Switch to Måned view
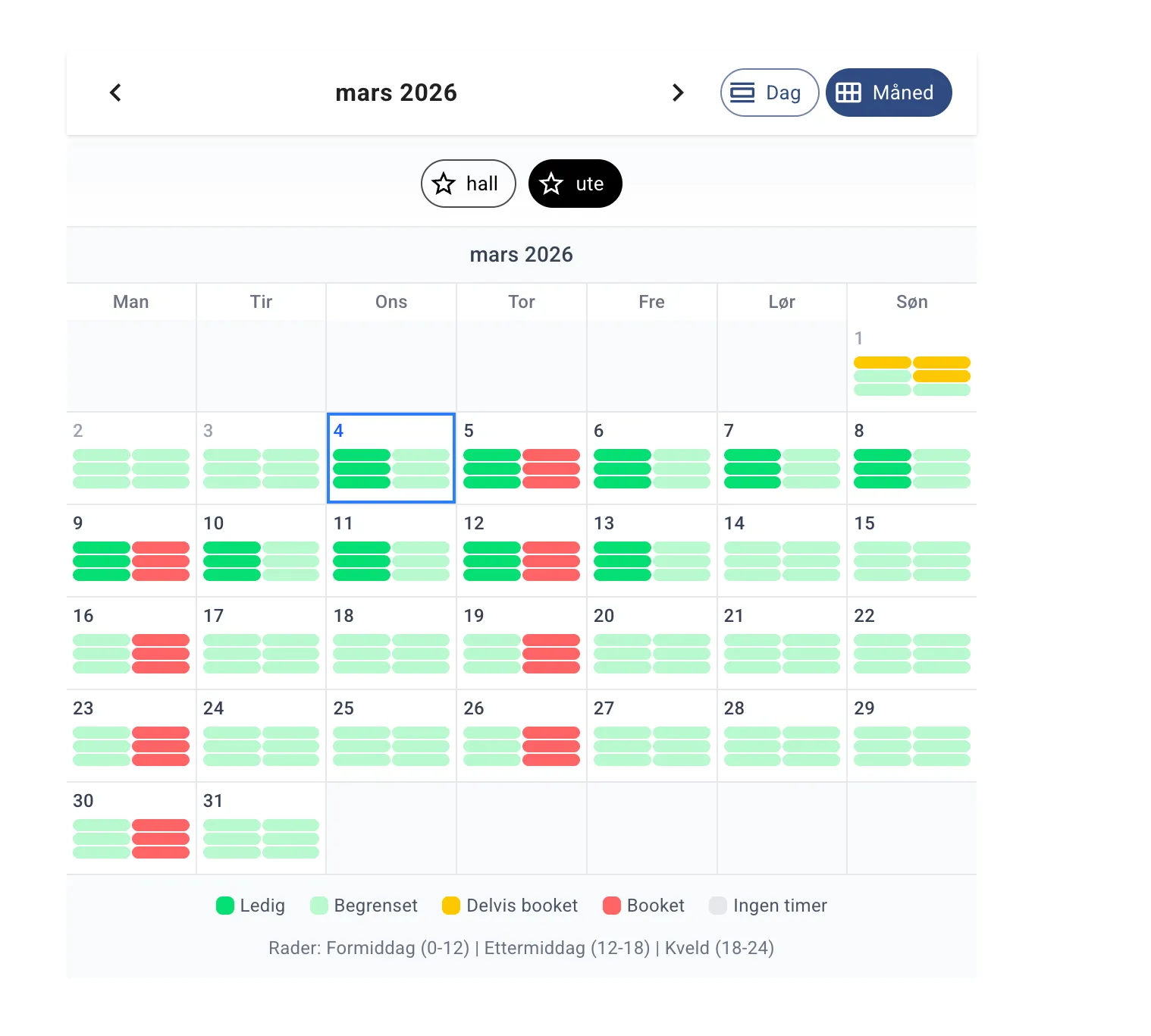The image size is (1151, 1036). [888, 93]
